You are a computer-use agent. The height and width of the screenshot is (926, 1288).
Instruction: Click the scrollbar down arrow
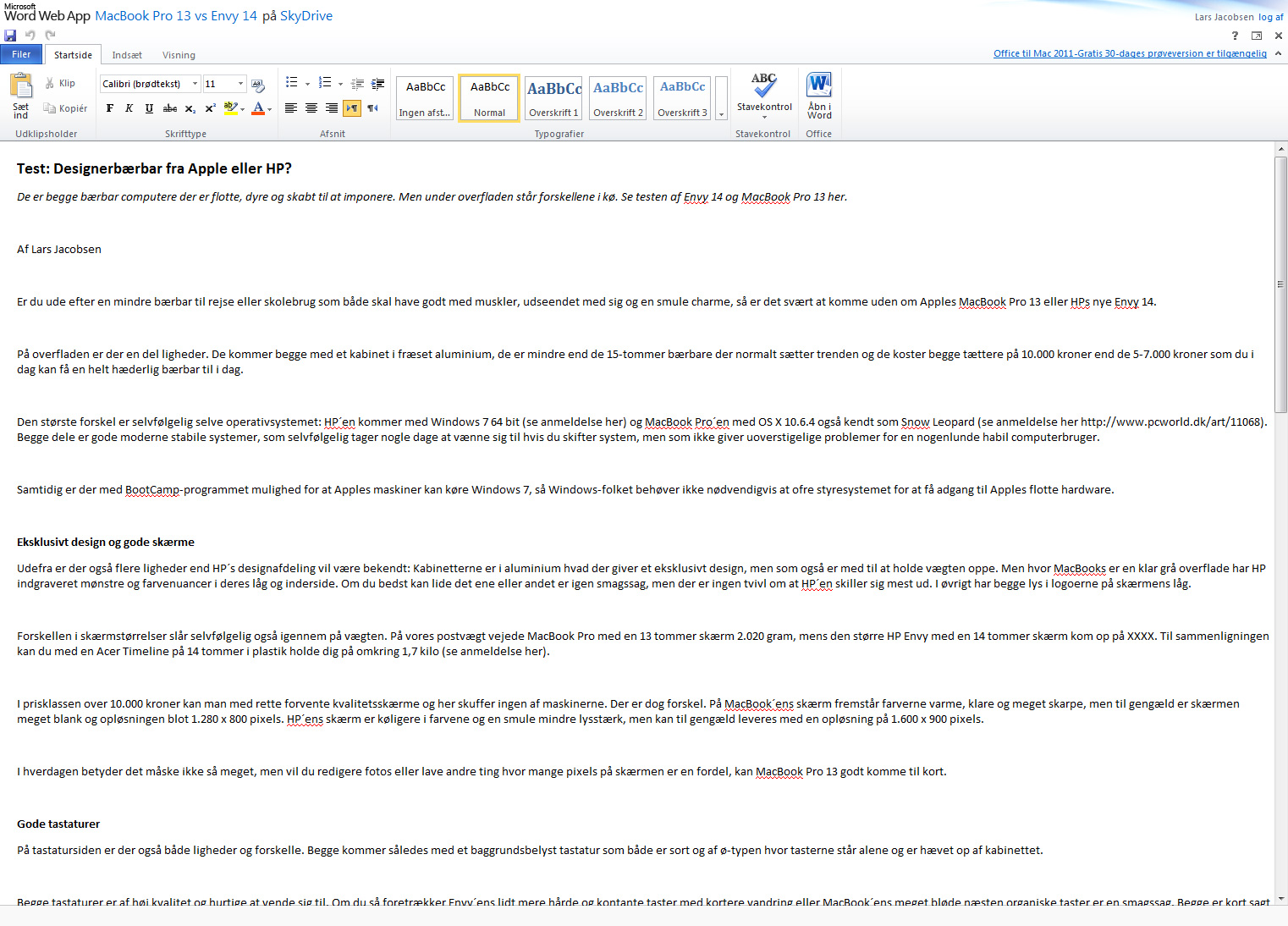1280,898
